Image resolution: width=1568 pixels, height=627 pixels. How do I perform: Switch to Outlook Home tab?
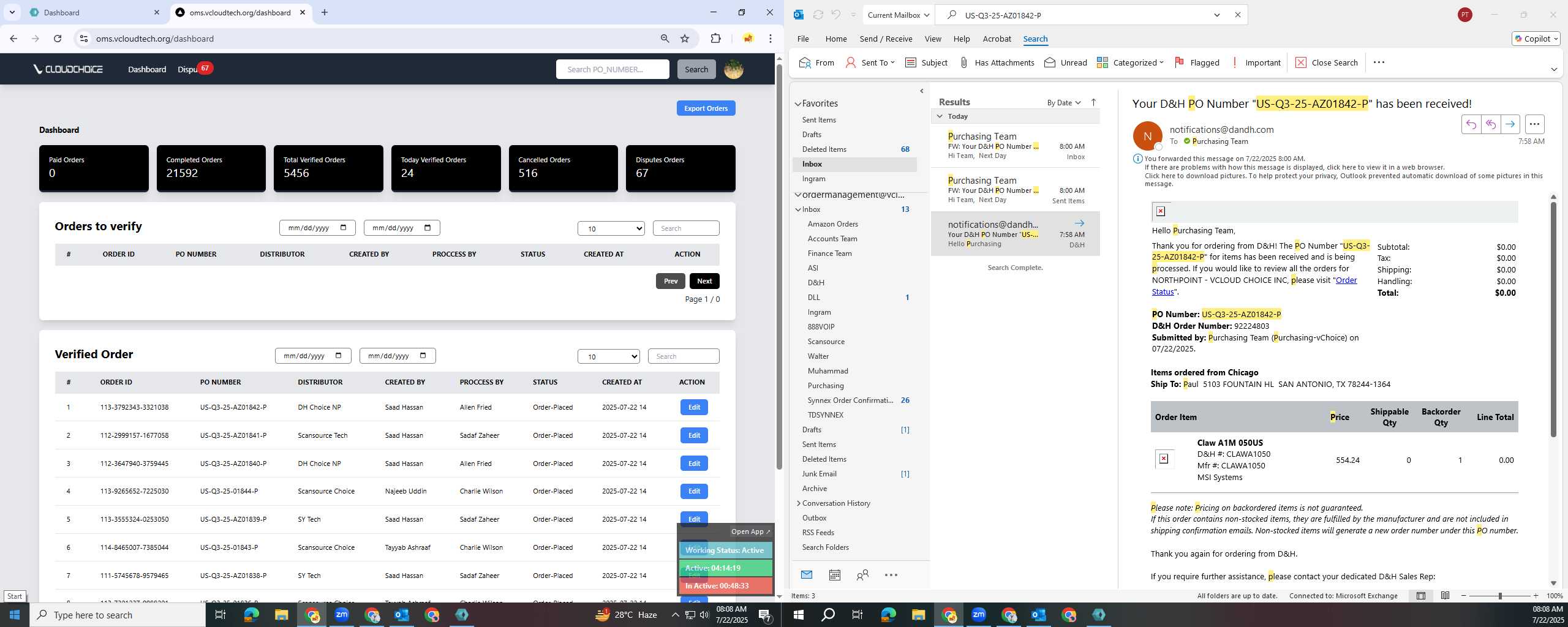tap(836, 39)
